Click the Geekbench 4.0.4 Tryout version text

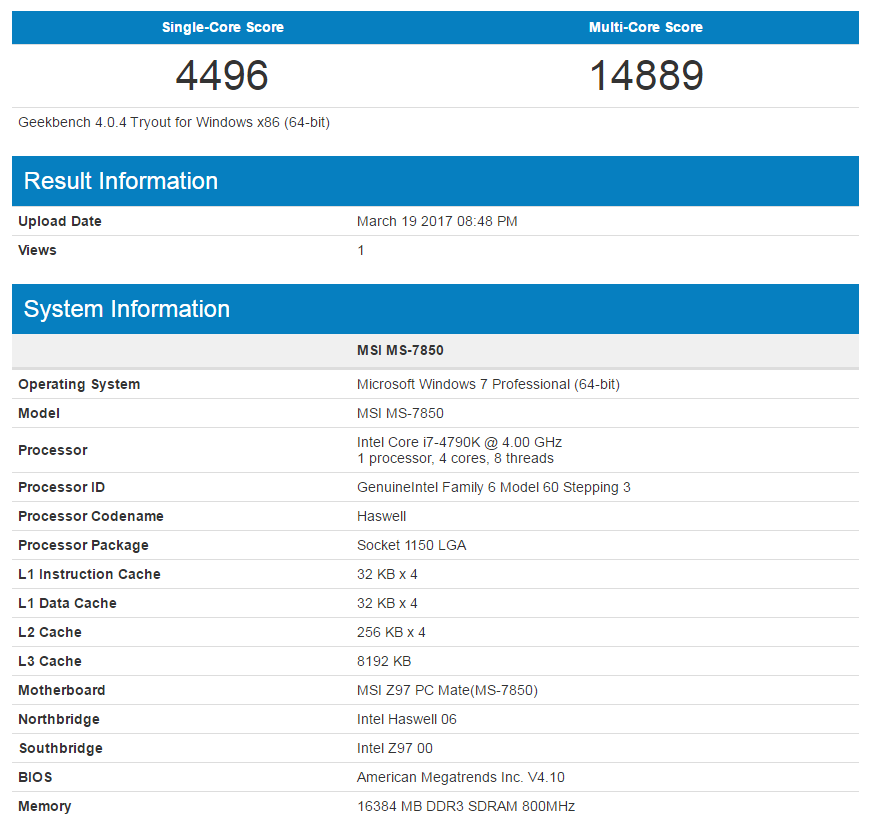(x=174, y=122)
